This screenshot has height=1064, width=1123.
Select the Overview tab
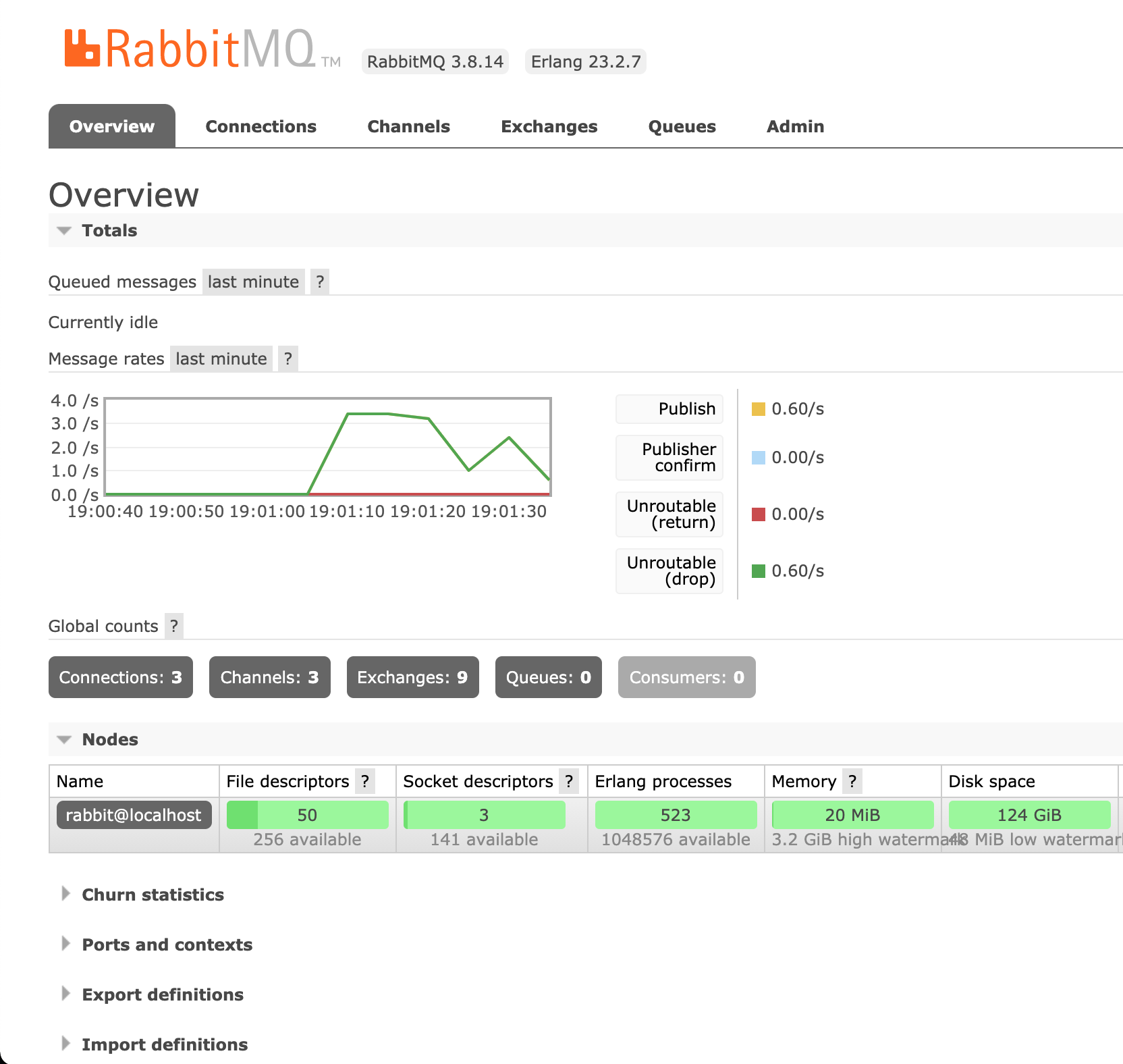pos(112,126)
